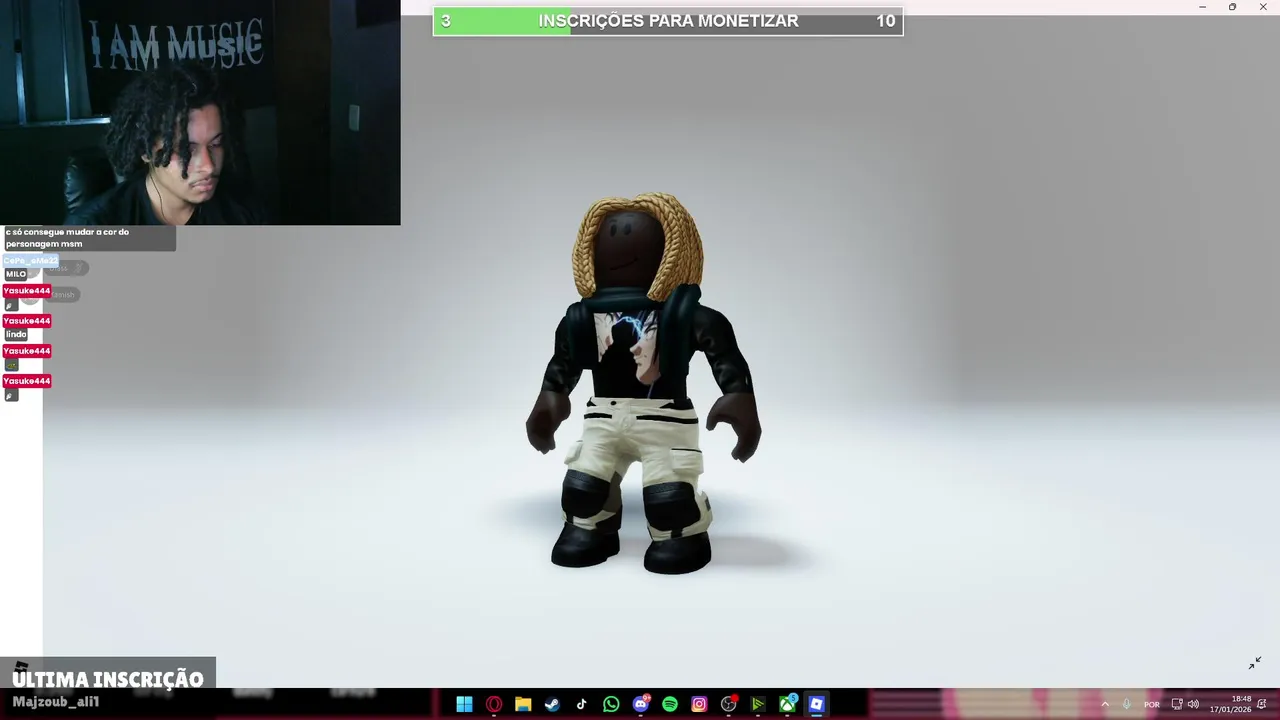
Task: Click the Roblox avatar in the preview
Action: [x=641, y=384]
